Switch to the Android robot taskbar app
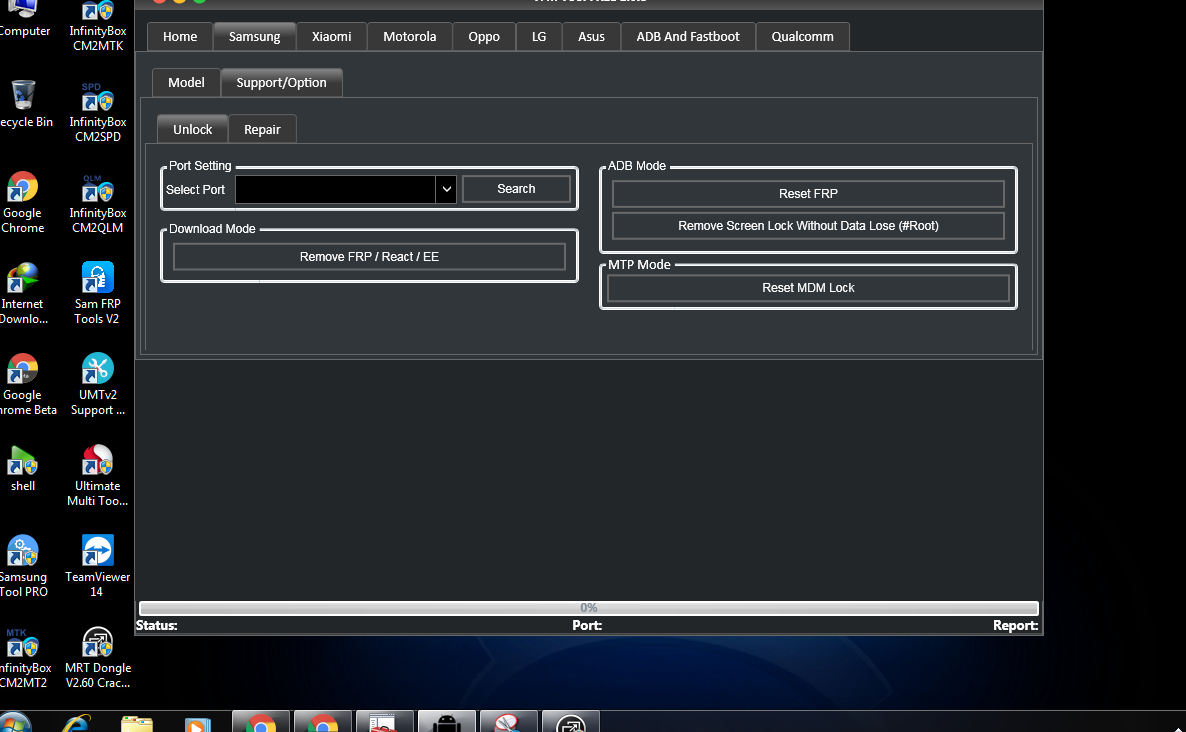Screen dimensions: 1186x732 tap(447, 721)
